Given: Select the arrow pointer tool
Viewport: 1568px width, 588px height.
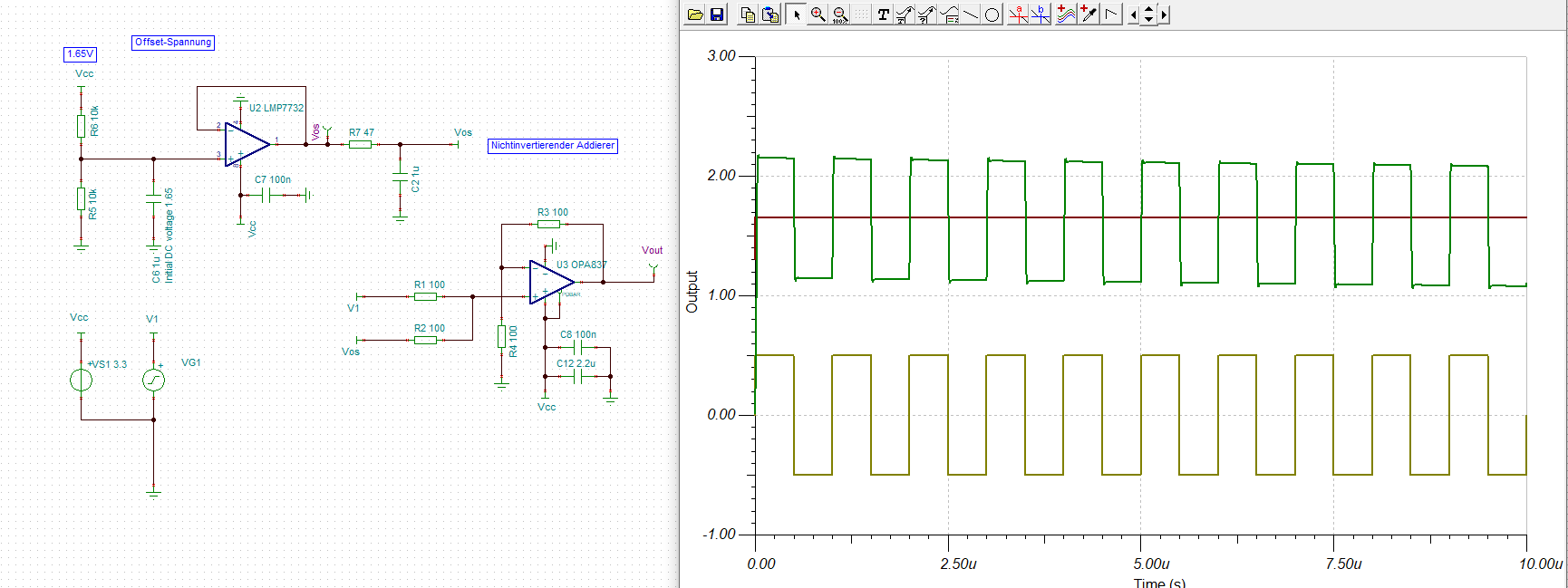Looking at the screenshot, I should click(796, 14).
